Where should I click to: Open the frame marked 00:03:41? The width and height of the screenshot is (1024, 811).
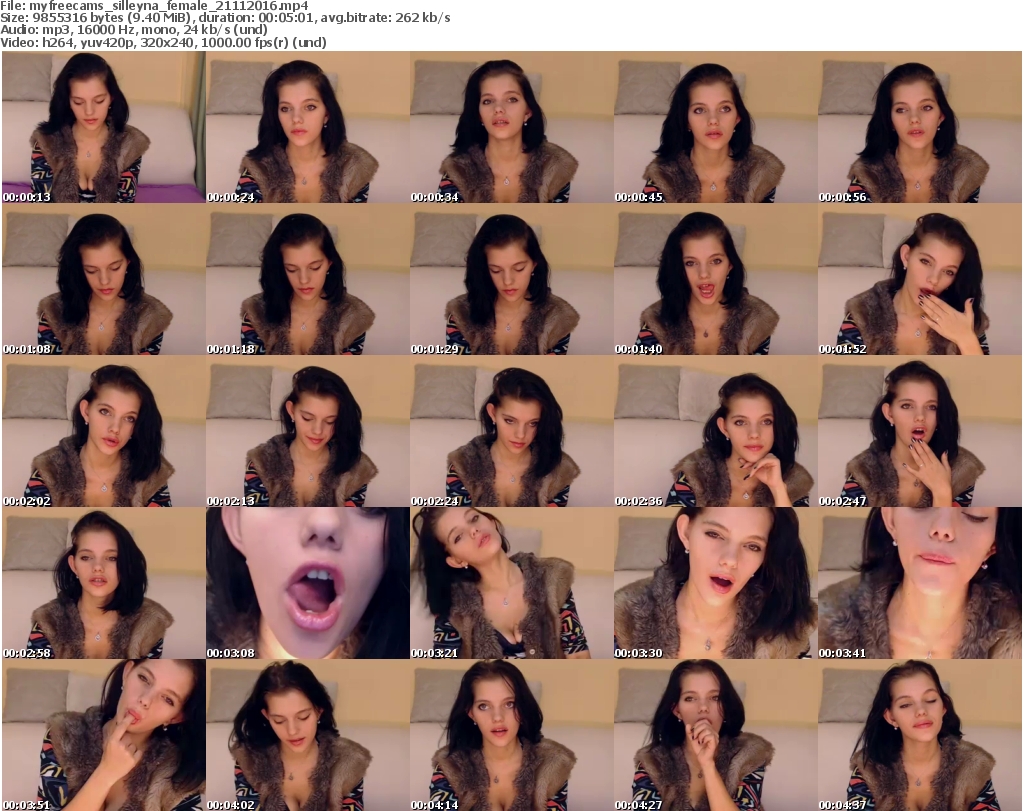pos(920,583)
